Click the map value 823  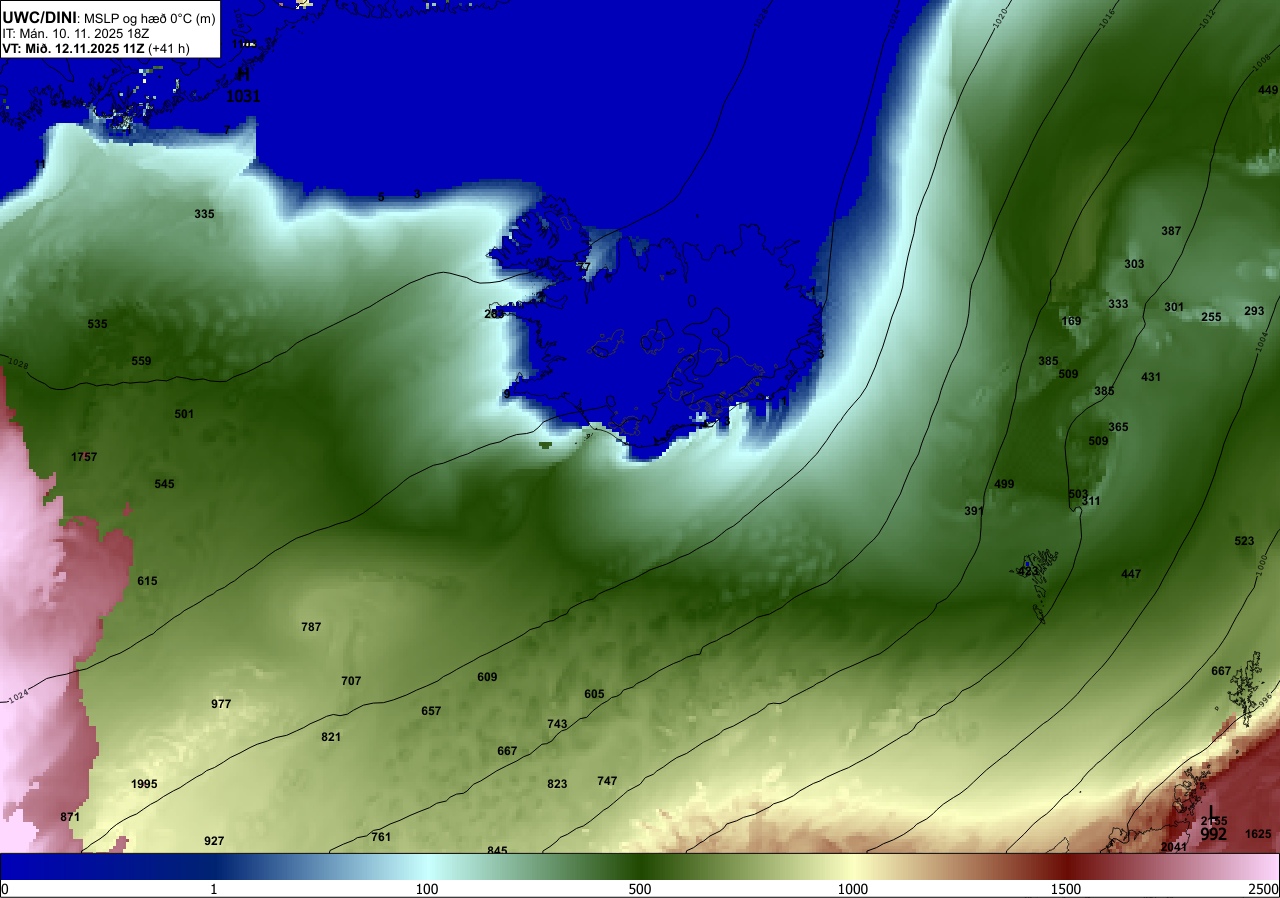click(x=557, y=784)
